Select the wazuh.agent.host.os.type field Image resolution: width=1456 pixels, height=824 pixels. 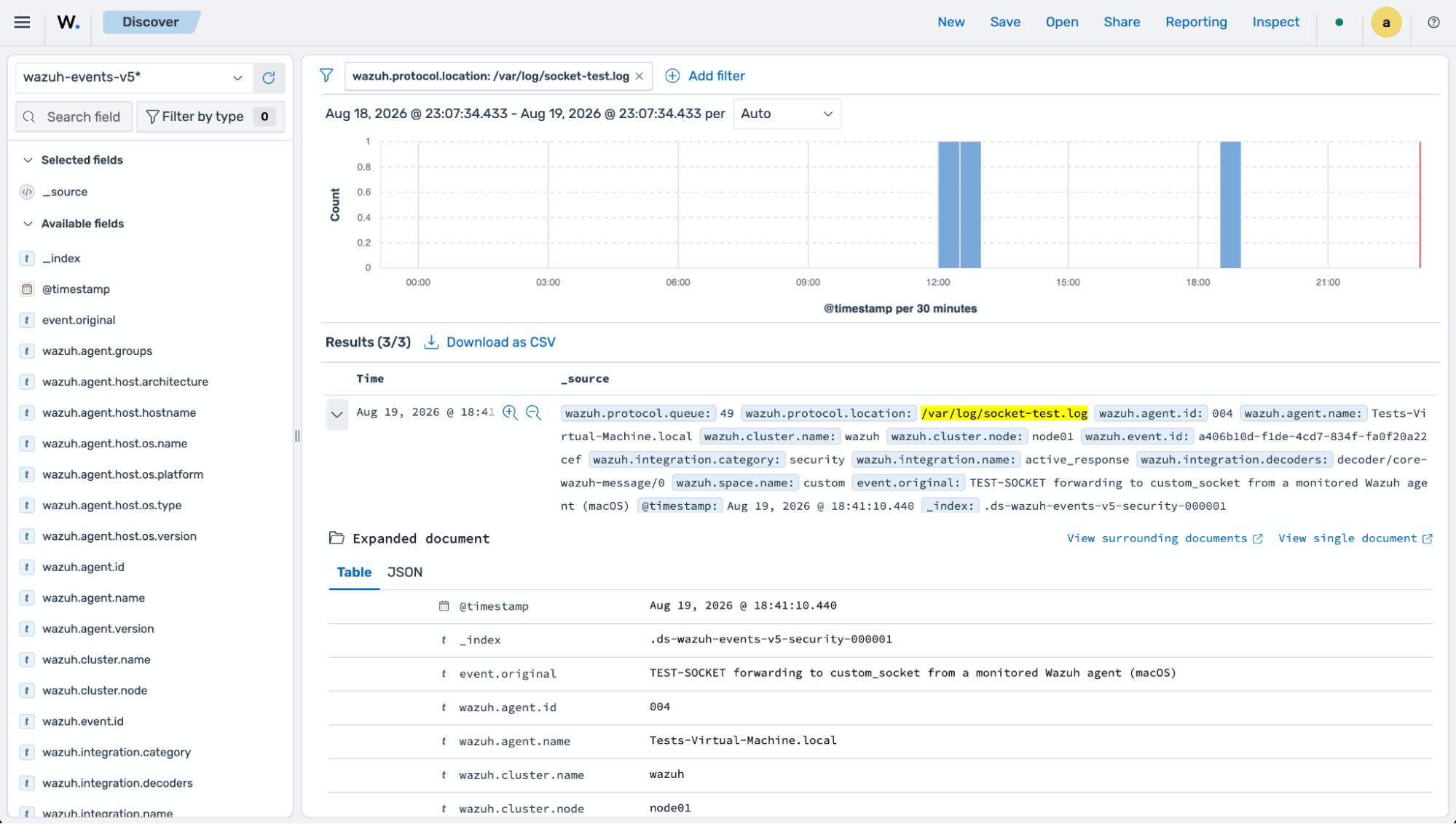coord(112,506)
